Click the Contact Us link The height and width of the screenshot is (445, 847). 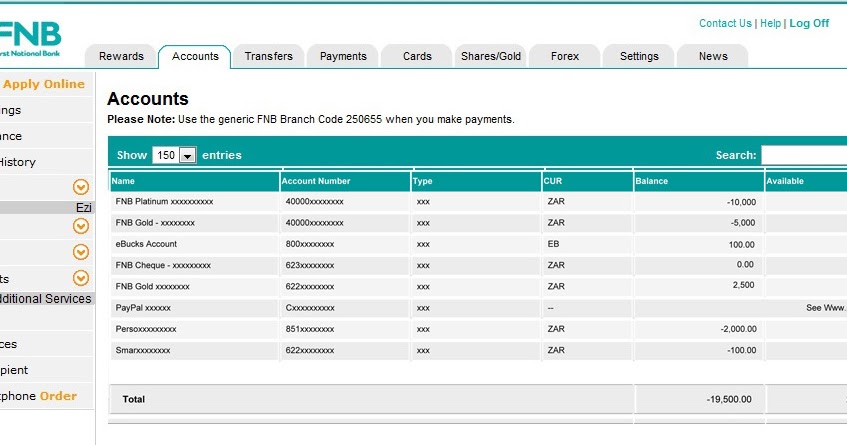coord(725,23)
